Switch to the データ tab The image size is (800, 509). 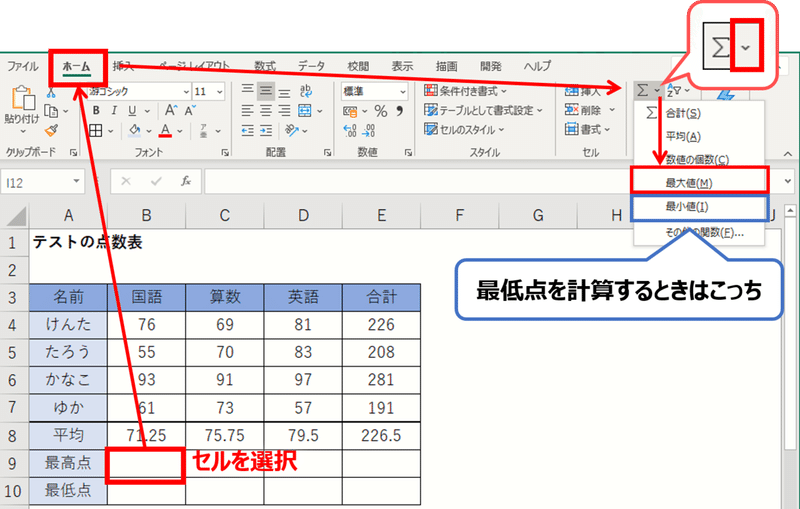coord(311,66)
